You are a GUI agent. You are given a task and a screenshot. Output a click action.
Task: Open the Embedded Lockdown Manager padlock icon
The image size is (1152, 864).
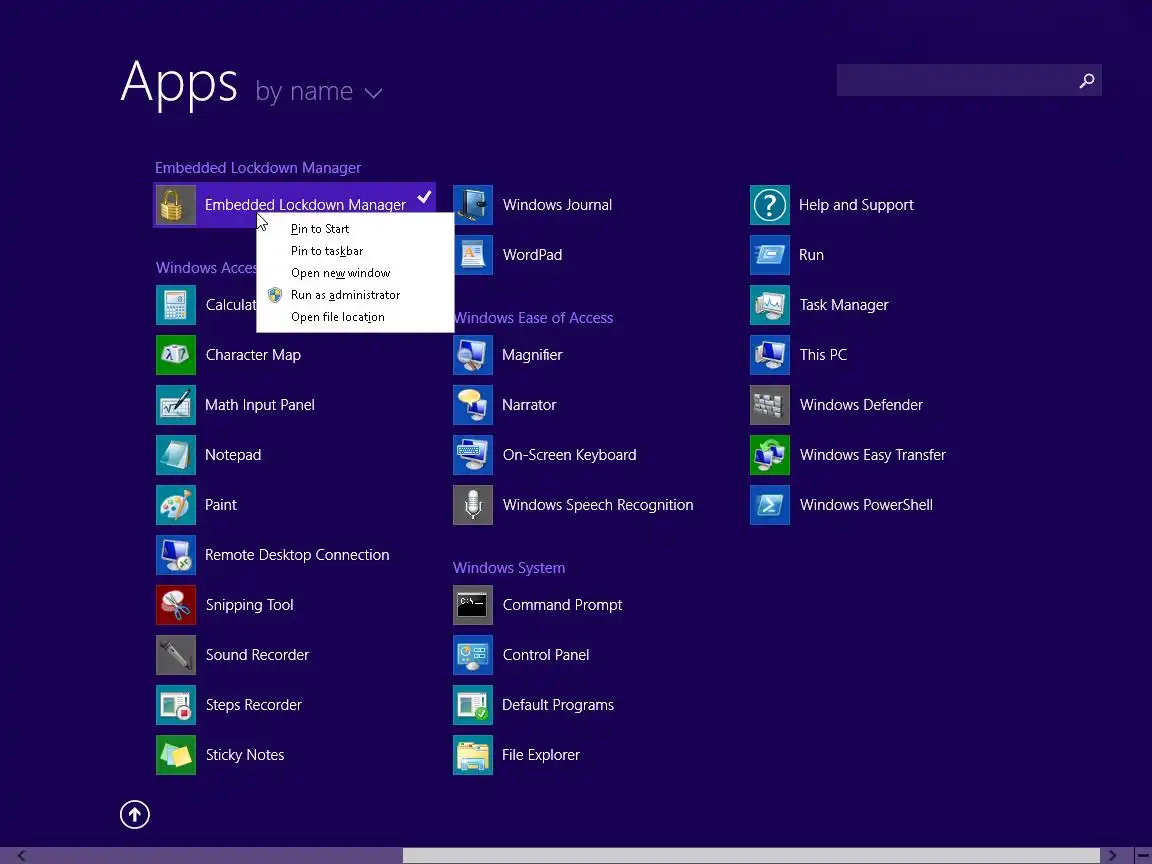[x=176, y=205]
